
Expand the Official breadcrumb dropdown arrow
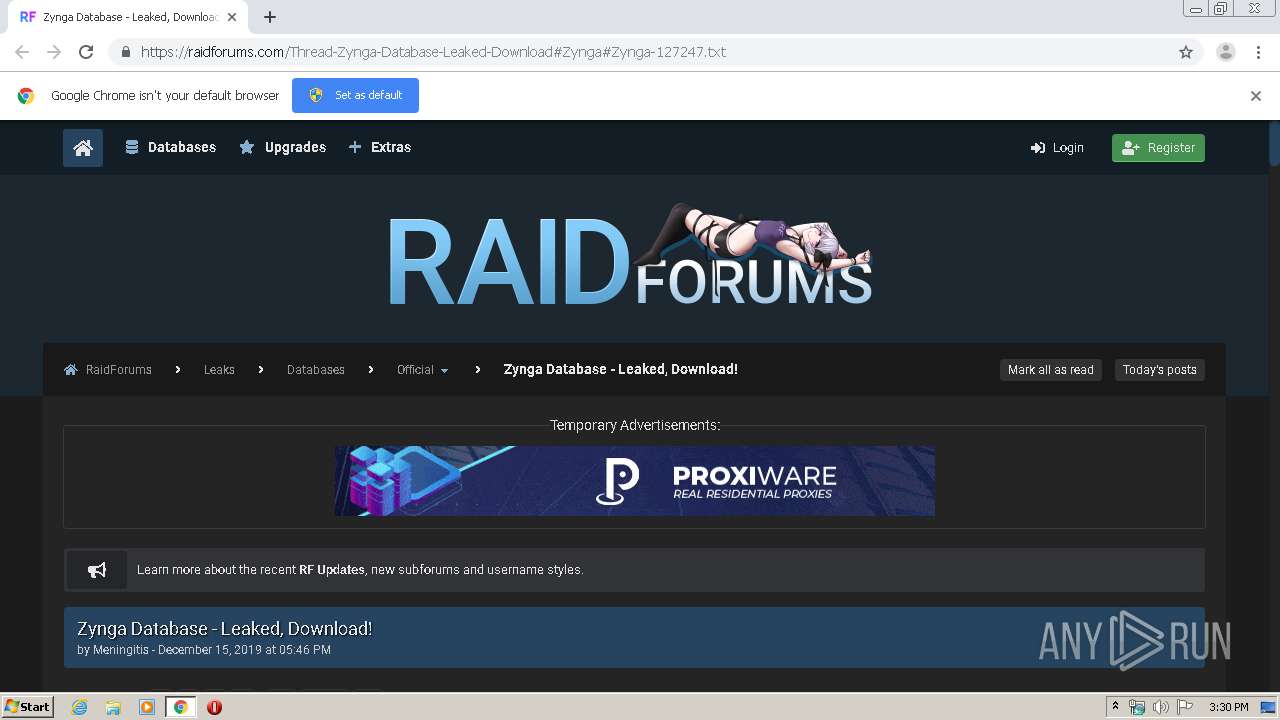tap(445, 371)
